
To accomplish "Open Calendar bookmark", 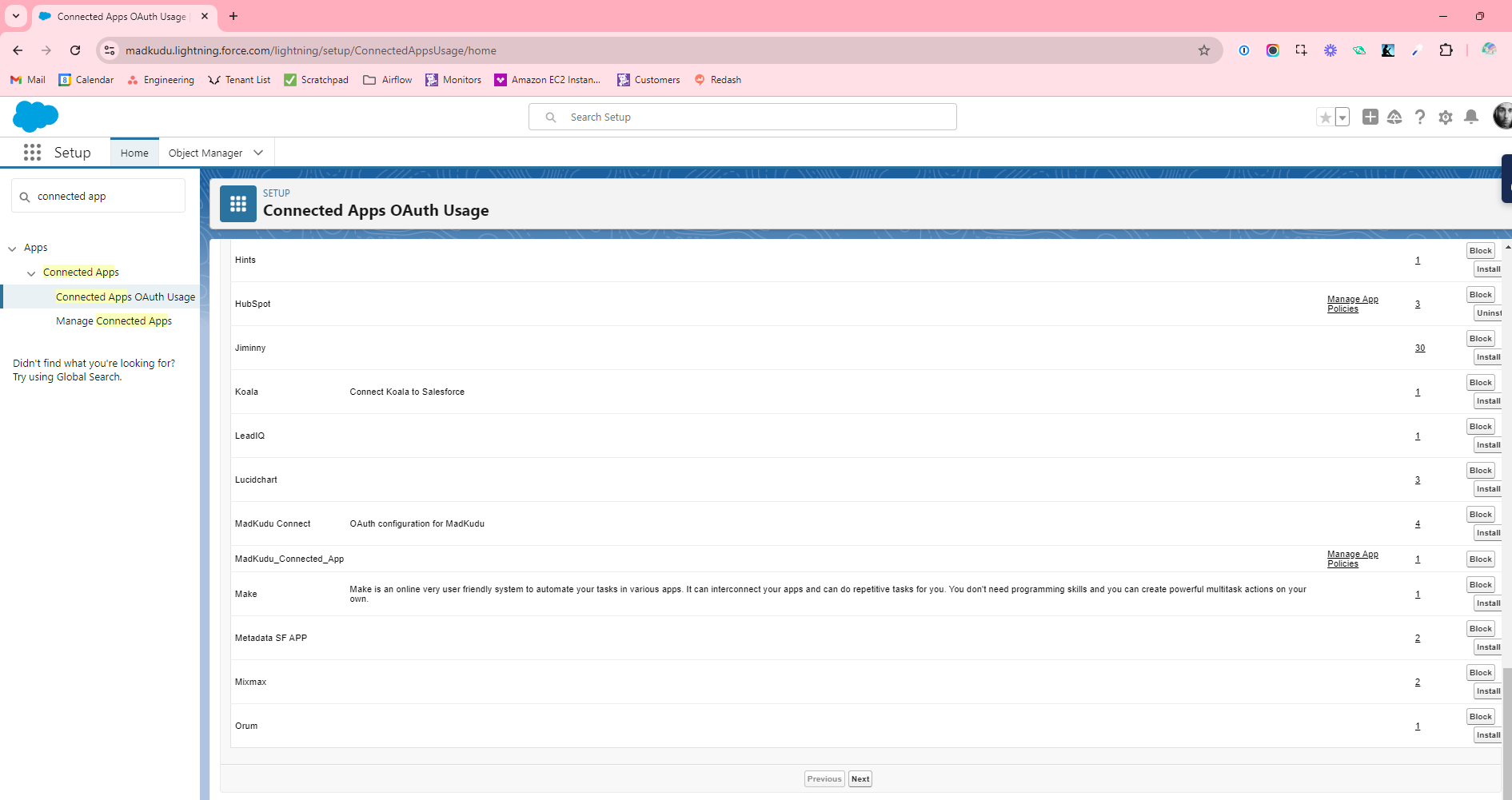I will 86,80.
